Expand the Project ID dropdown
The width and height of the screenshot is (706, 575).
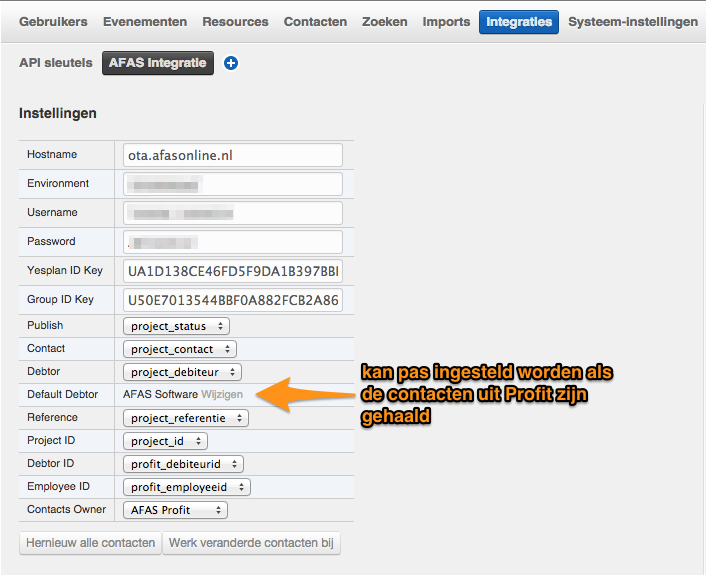[166, 441]
